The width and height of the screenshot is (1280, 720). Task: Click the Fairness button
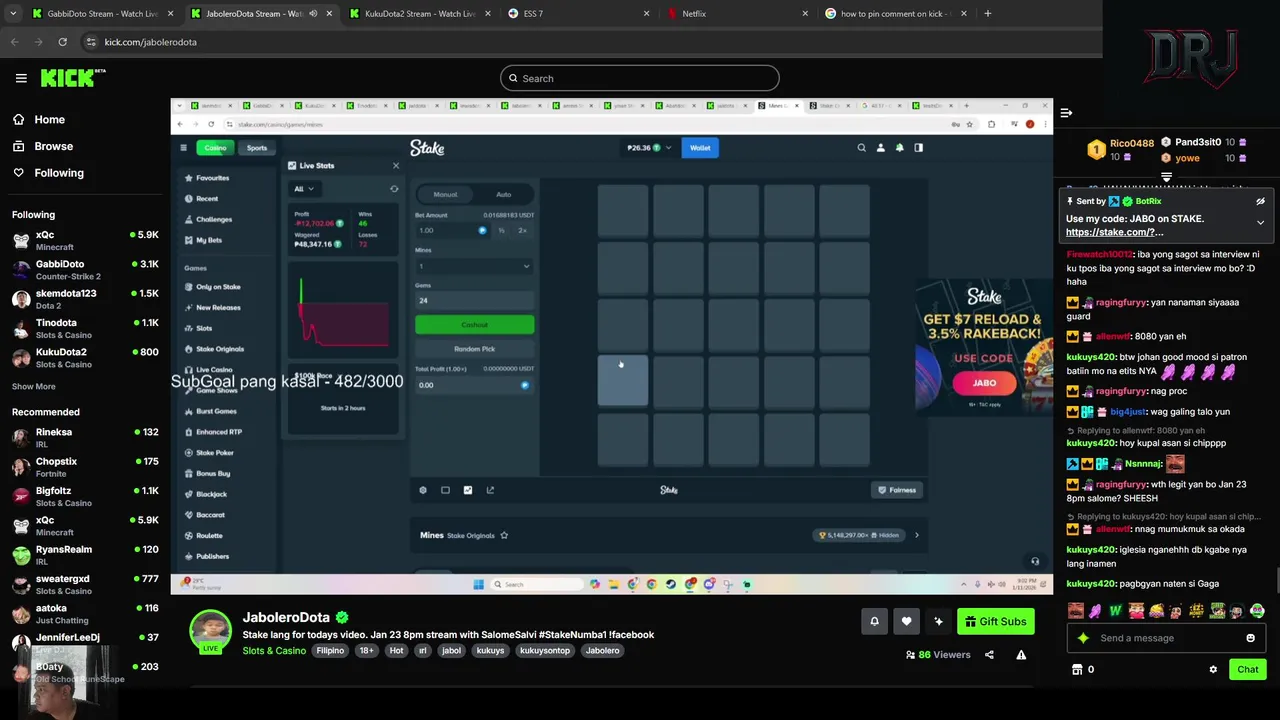897,490
